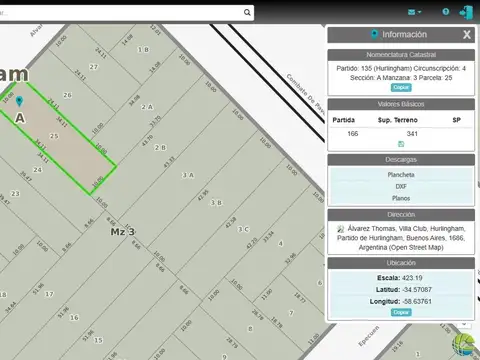Select parcel 1 B on the map
Image resolution: width=480 pixels, height=360 pixels.
[x=143, y=49]
